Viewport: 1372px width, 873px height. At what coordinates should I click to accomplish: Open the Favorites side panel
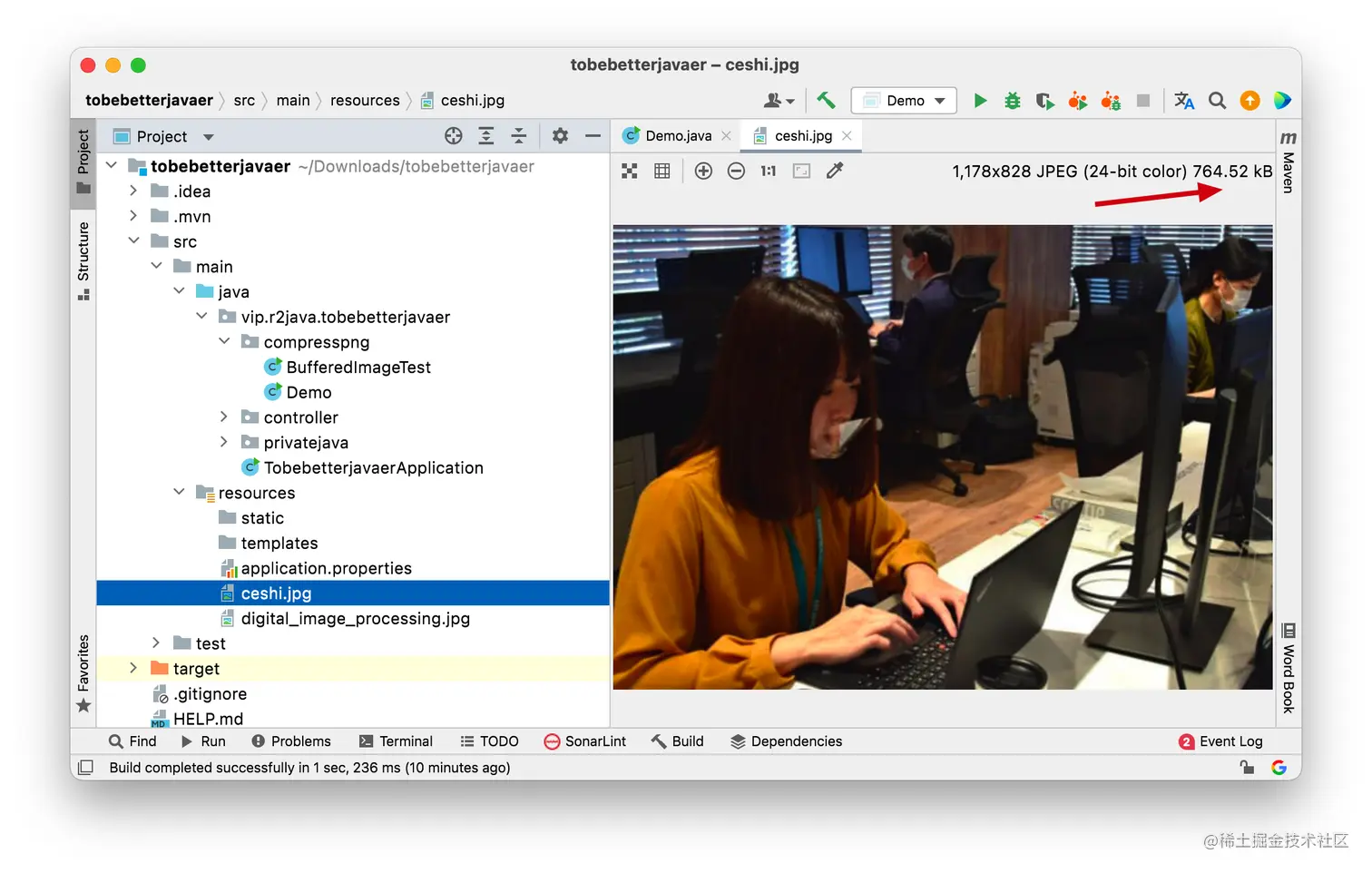[83, 673]
